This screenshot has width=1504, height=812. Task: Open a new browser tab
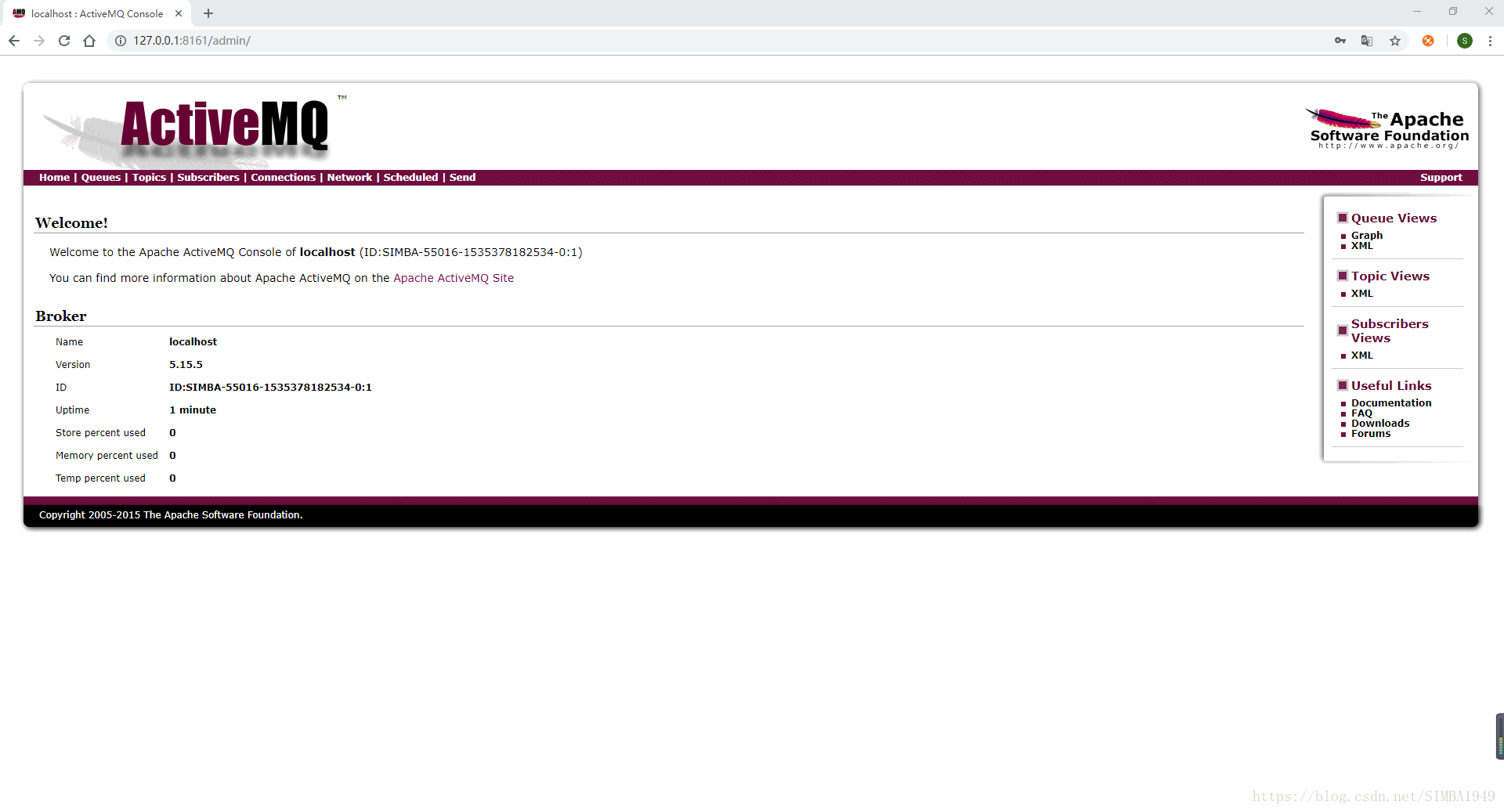point(208,13)
